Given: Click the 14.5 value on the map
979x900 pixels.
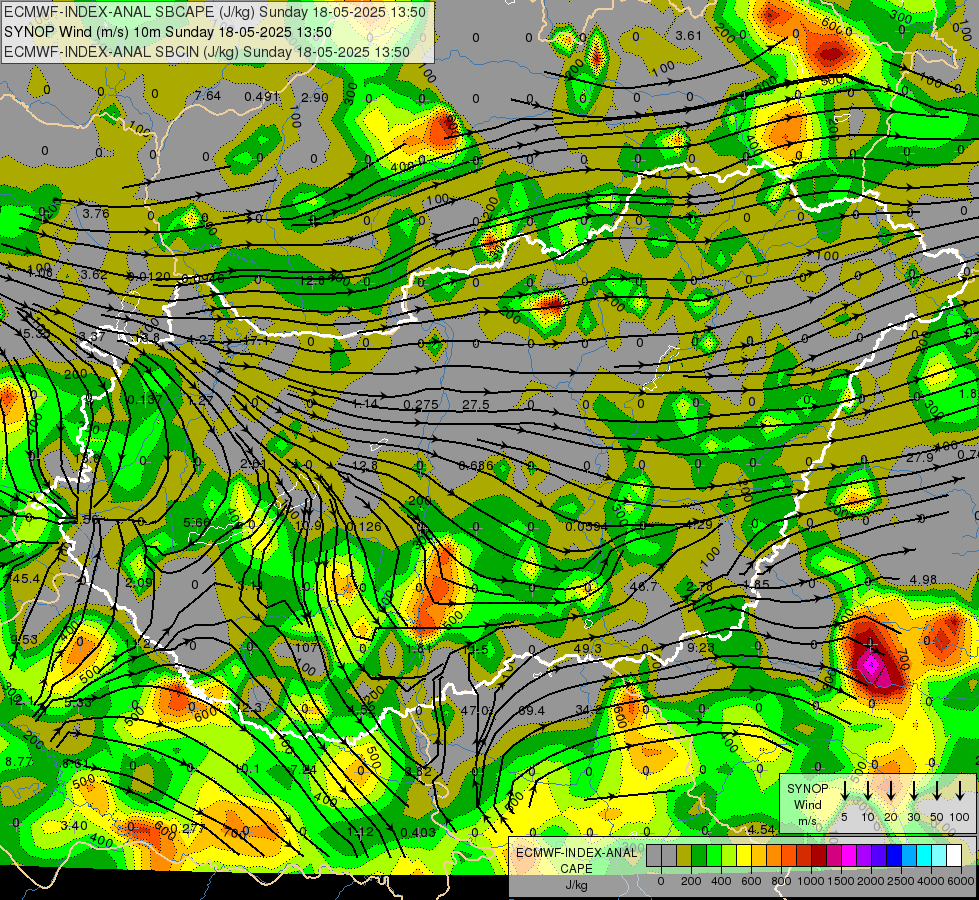Looking at the screenshot, I should [475, 650].
